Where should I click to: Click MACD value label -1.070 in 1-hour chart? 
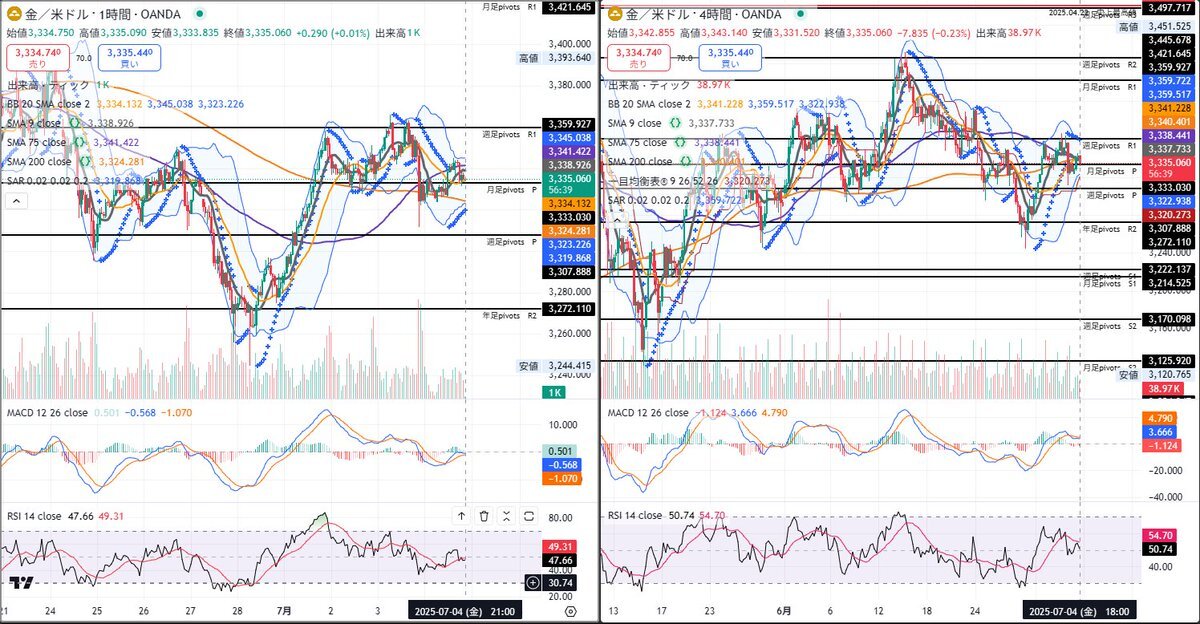[x=560, y=479]
